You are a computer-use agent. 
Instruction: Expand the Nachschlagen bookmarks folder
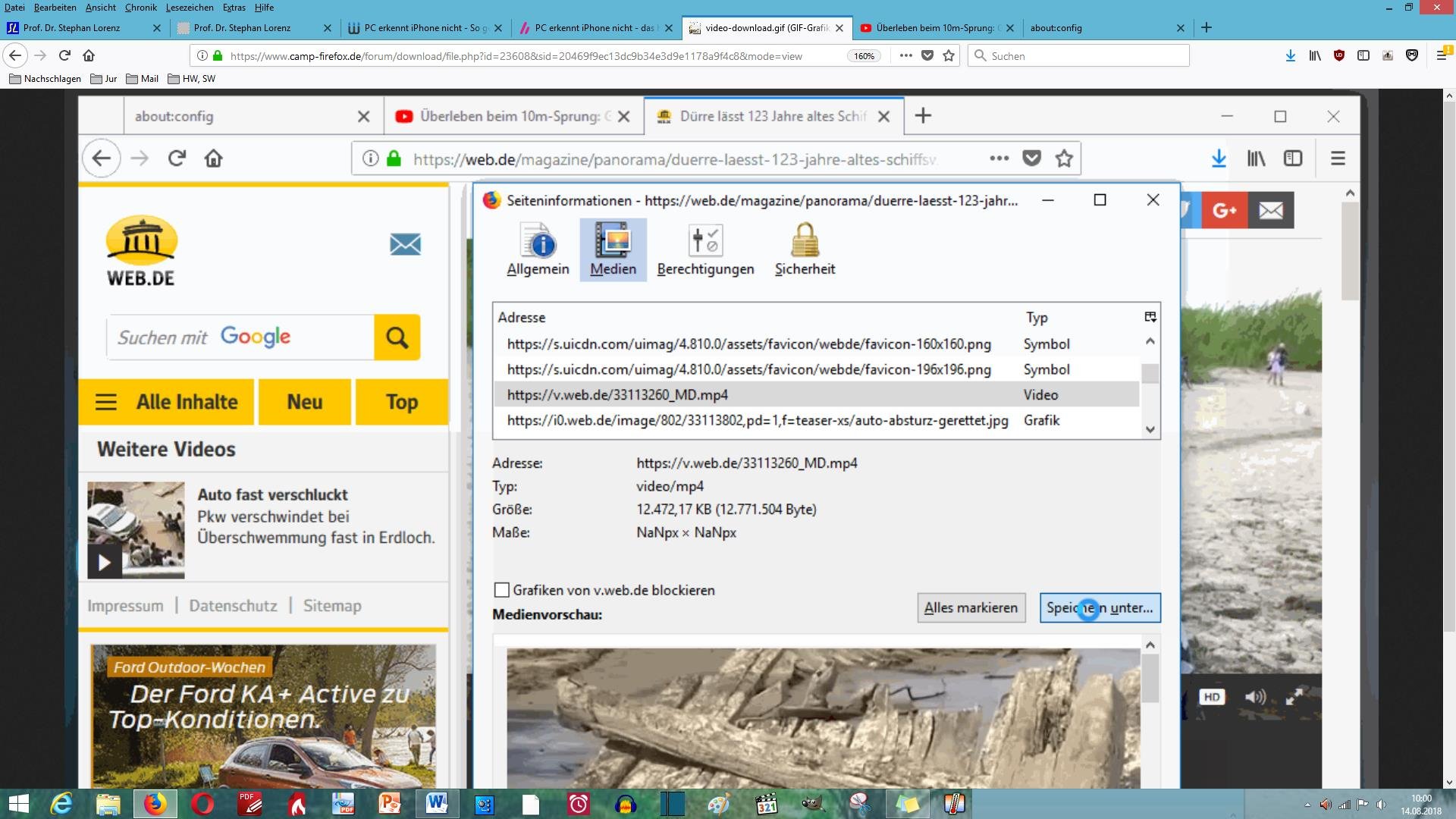coord(45,78)
